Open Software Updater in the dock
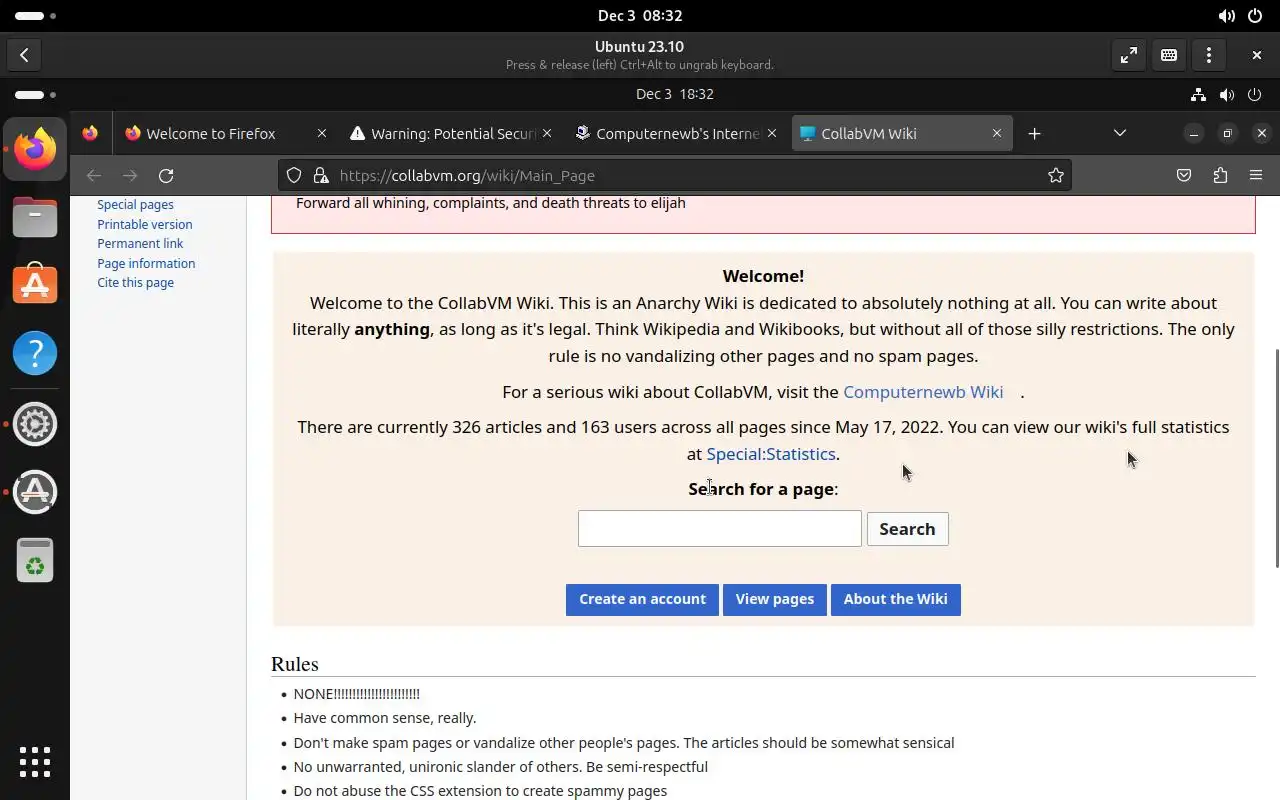Screen dimensions: 1280x800 [35, 492]
